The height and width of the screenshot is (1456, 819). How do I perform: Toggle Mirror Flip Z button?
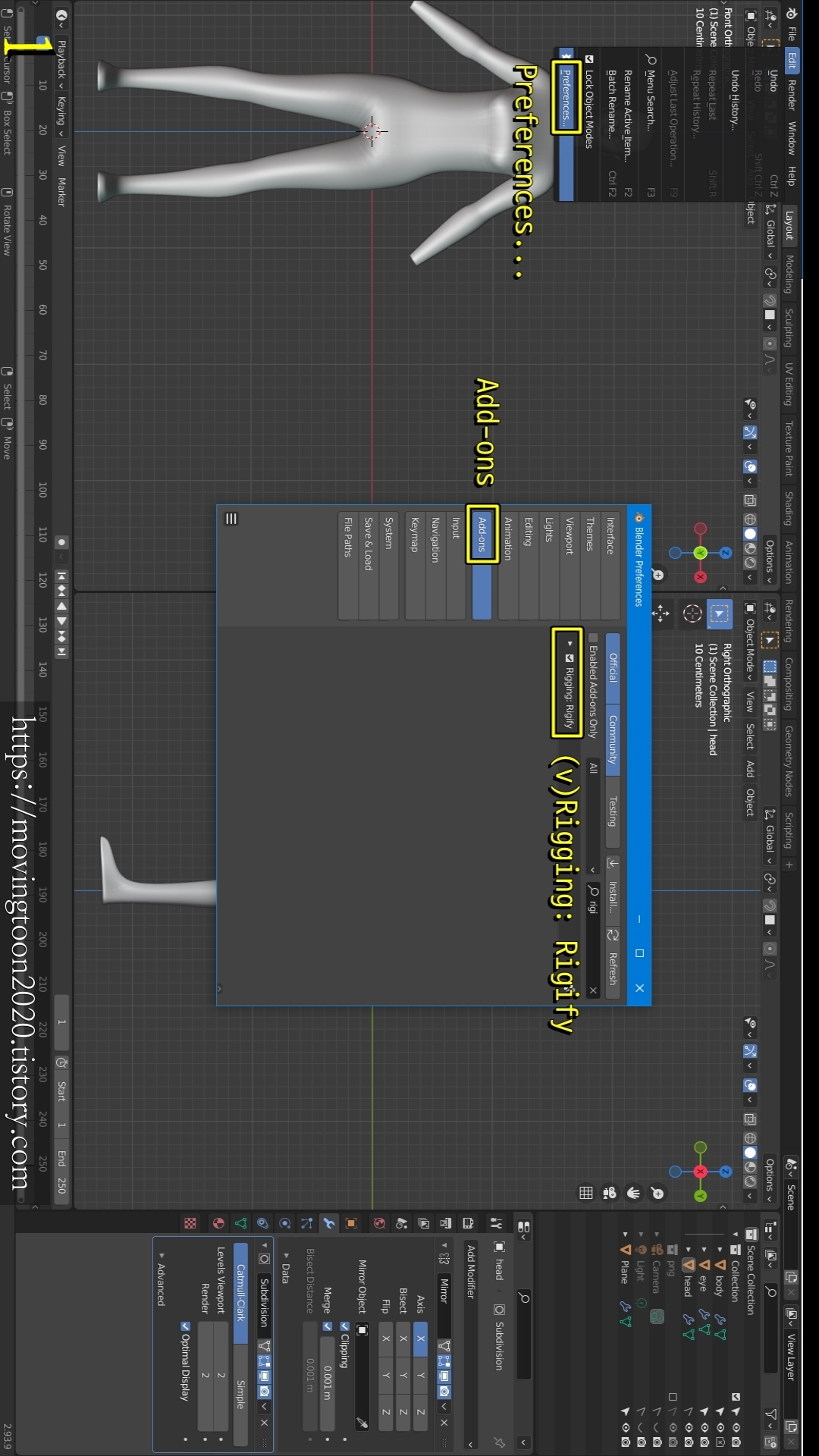coord(385,1412)
